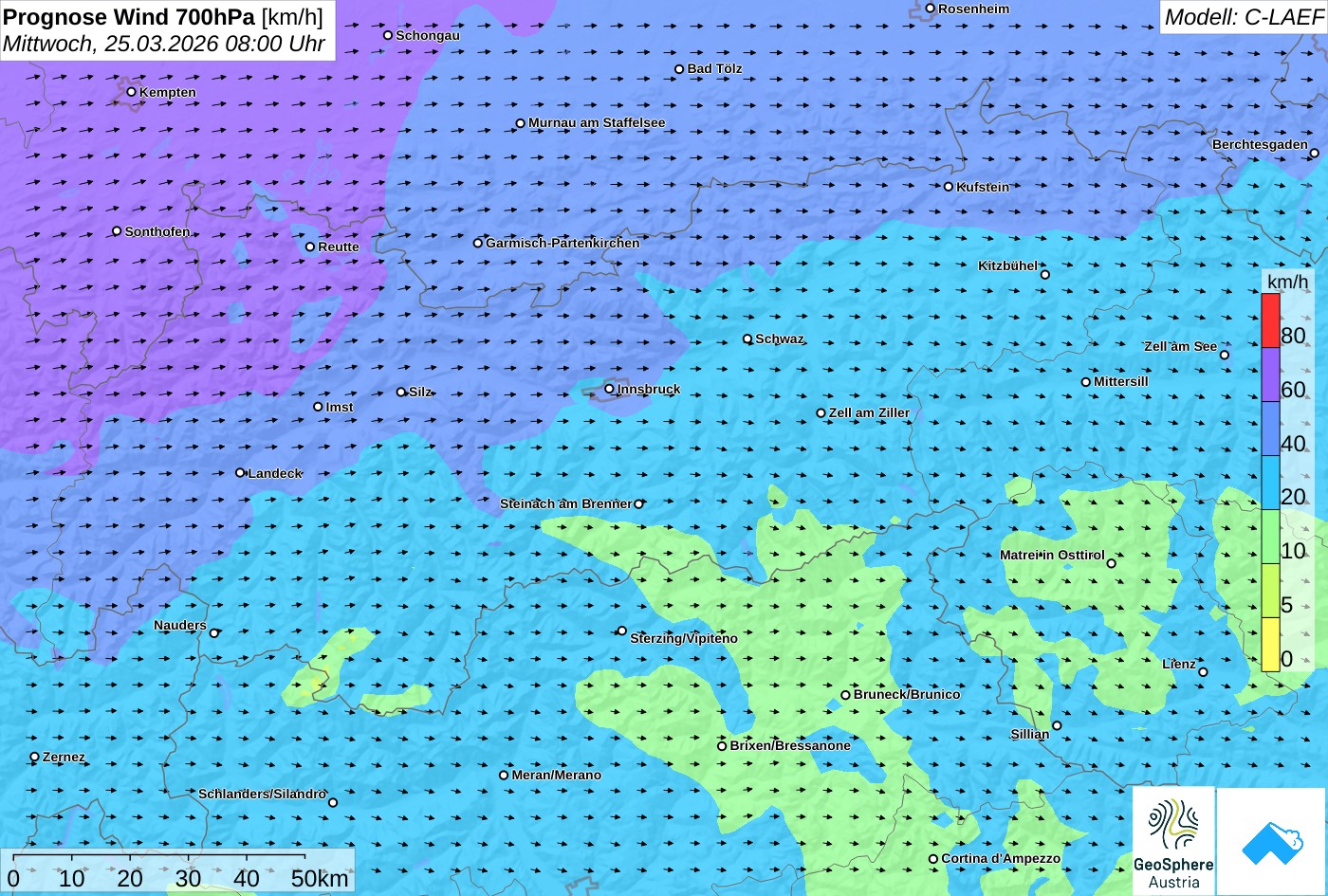Screen dimensions: 1328x896
Task: Click the Mittersill location marker
Action: coord(1085,382)
